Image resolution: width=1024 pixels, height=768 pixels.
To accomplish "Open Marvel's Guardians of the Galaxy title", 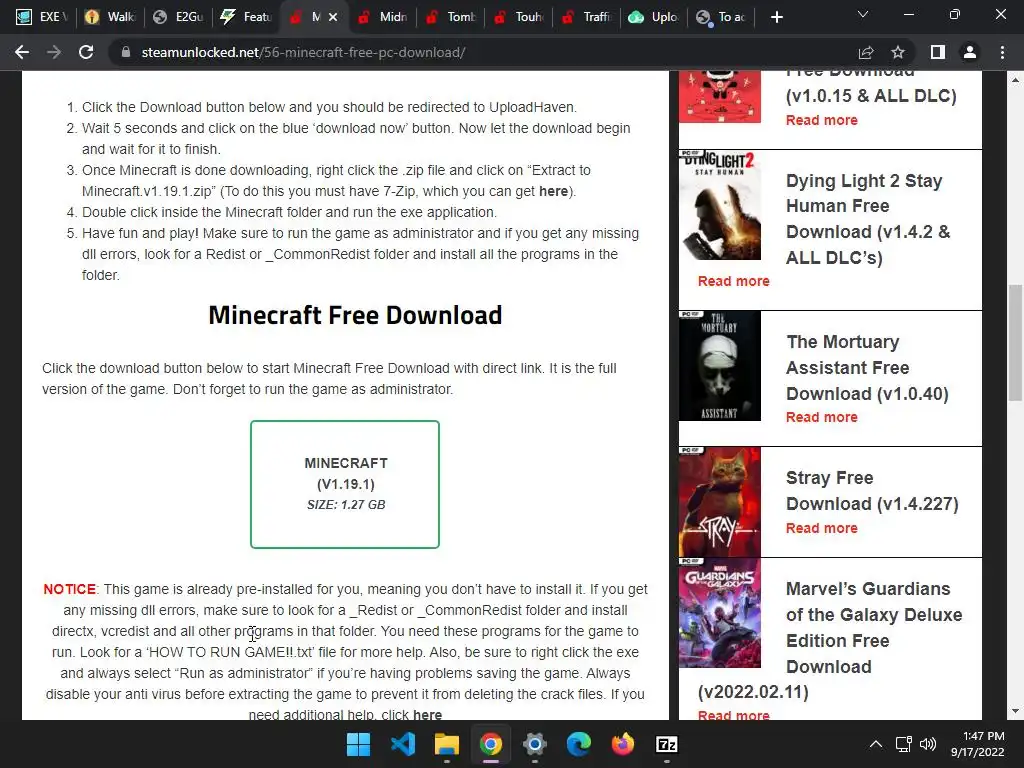I will pos(874,628).
